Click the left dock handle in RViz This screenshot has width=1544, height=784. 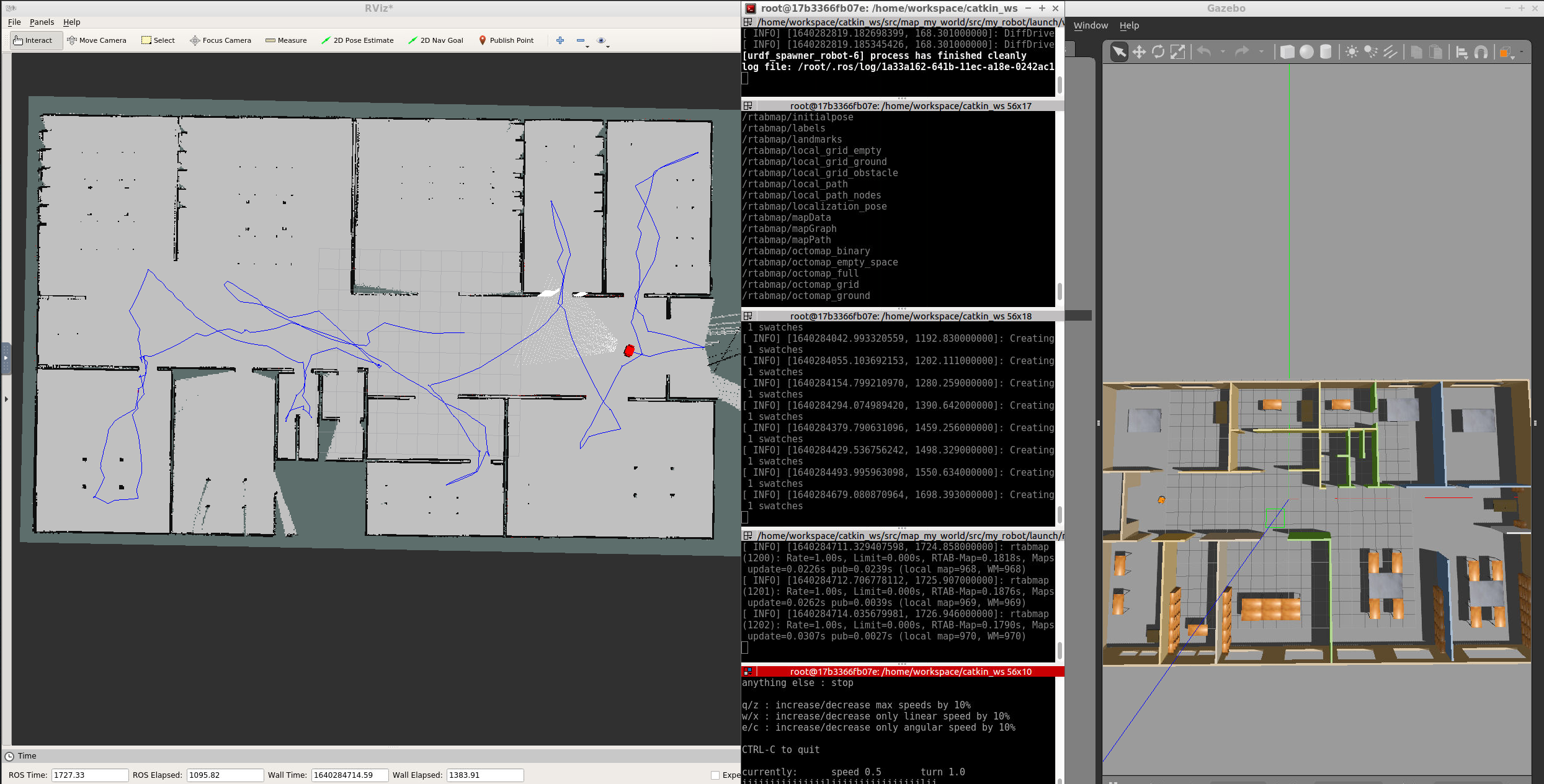click(x=6, y=358)
